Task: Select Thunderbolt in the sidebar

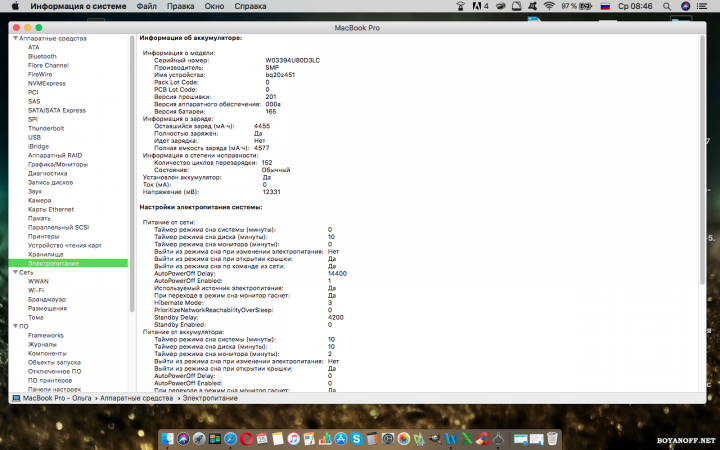Action: [46, 128]
